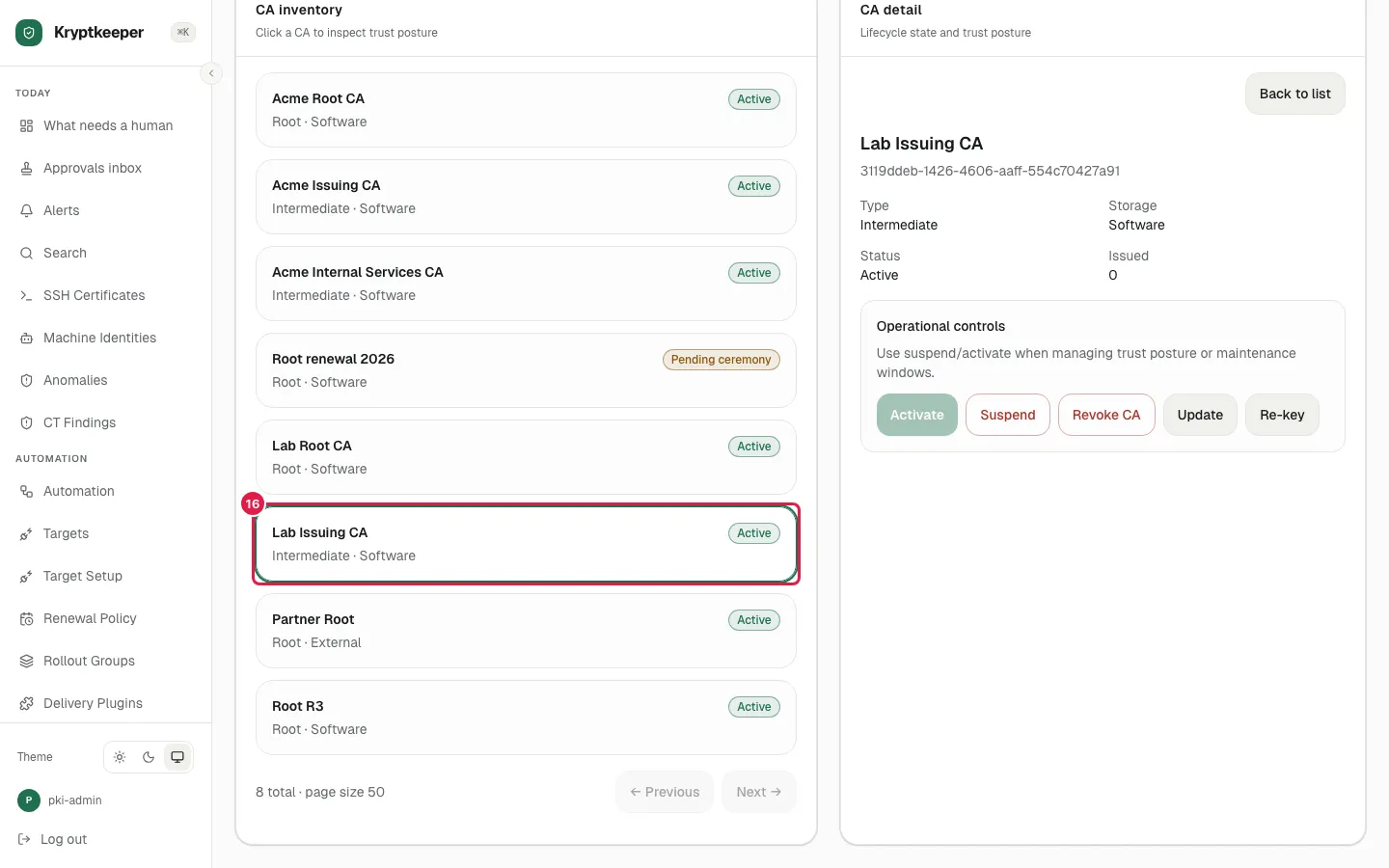Click the CA ID 3119ddeb-1426-4606-aaff-554c70427a91
This screenshot has height=868, width=1389.
990,171
